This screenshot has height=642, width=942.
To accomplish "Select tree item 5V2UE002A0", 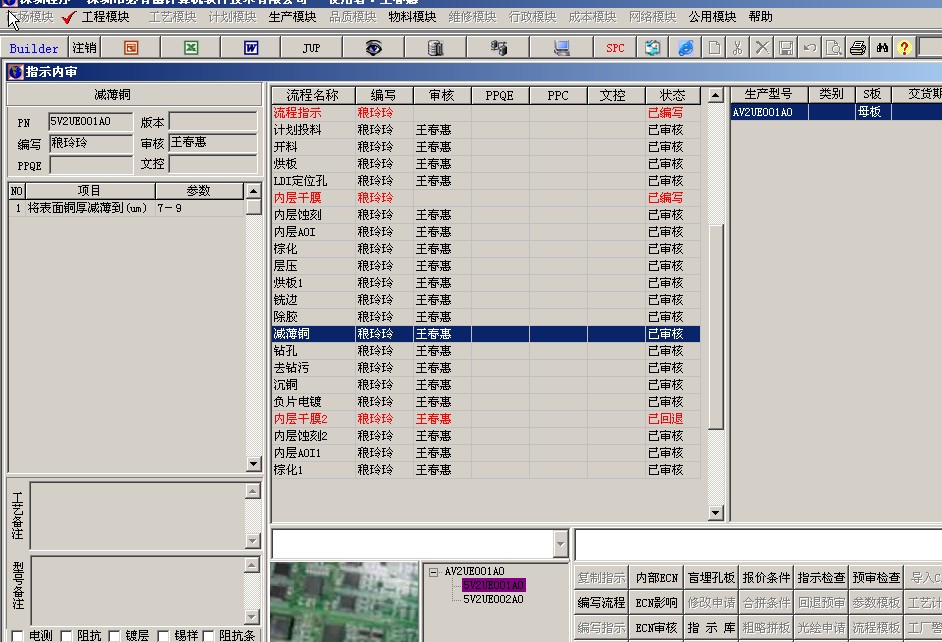I will (x=493, y=599).
